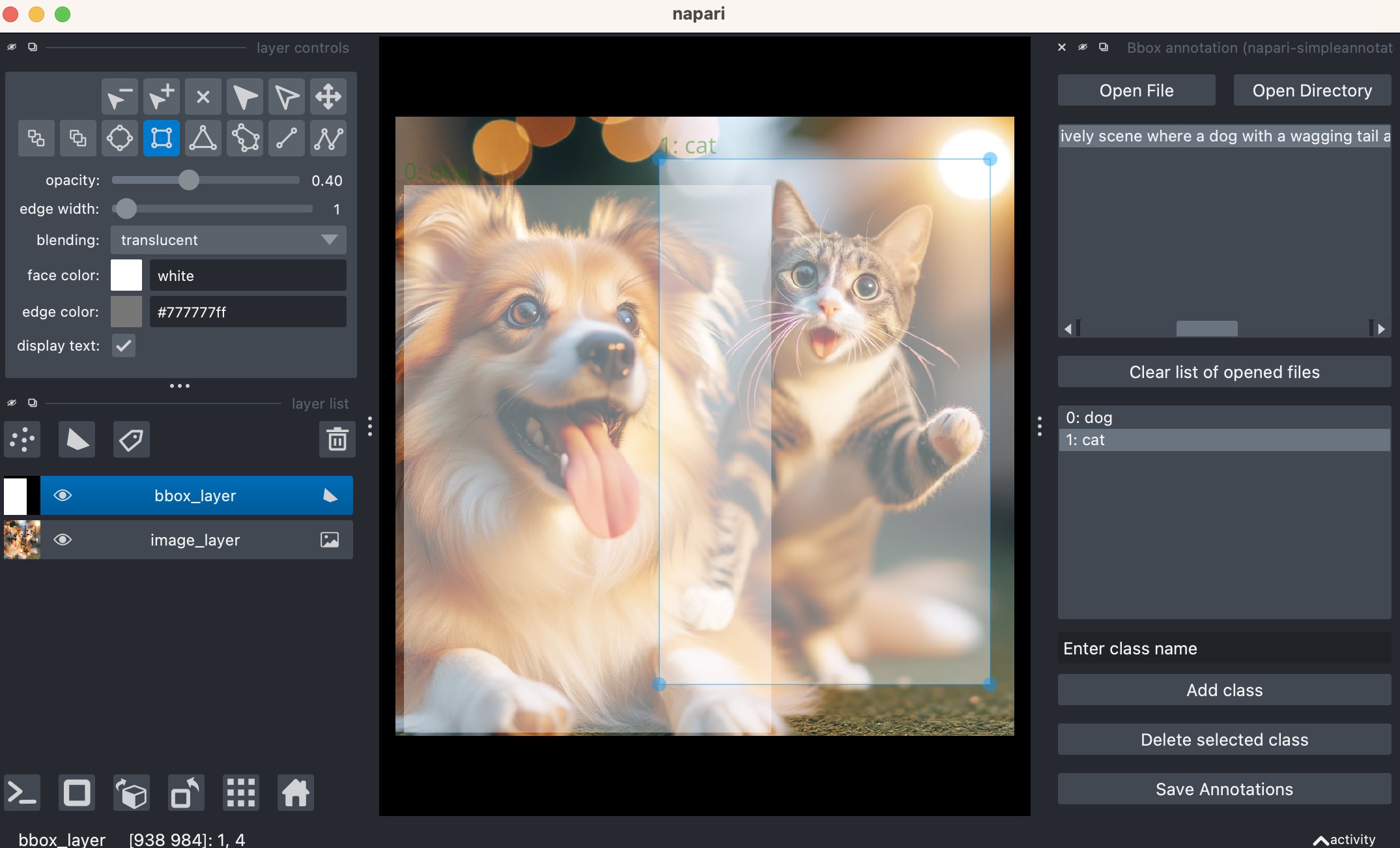Open the blending mode dropdown
1400x848 pixels.
click(228, 240)
